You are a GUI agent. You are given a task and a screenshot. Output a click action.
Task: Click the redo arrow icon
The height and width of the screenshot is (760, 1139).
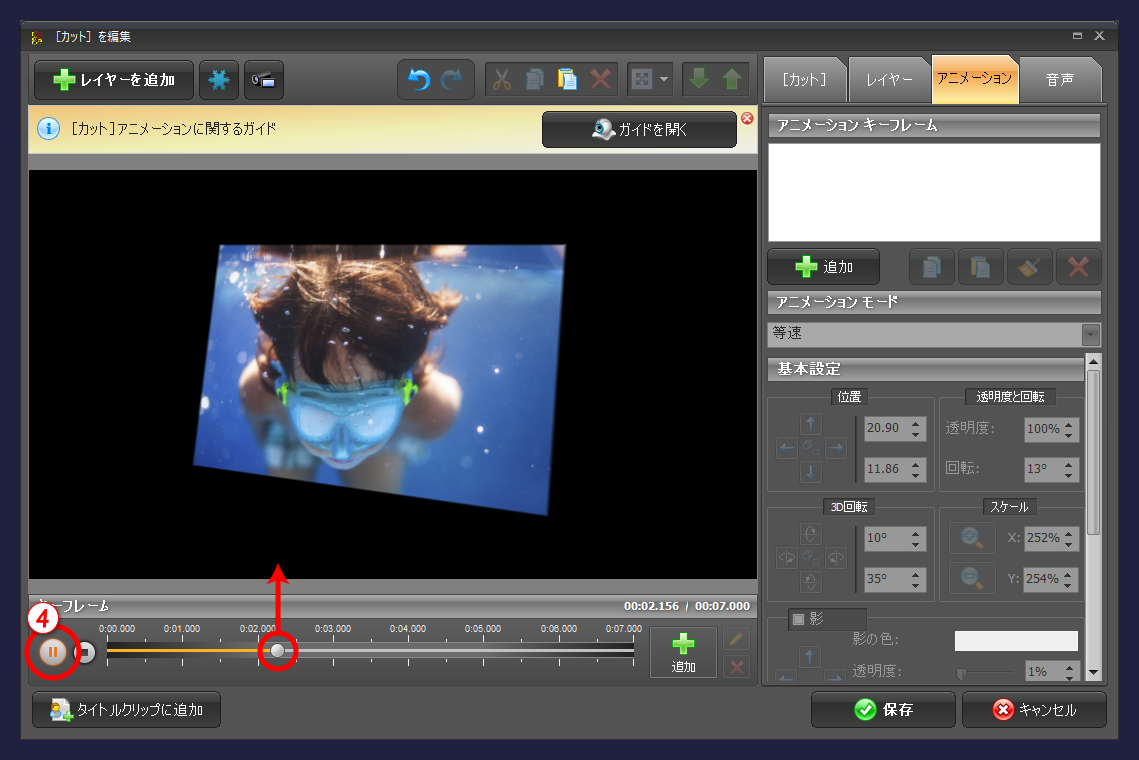click(452, 80)
